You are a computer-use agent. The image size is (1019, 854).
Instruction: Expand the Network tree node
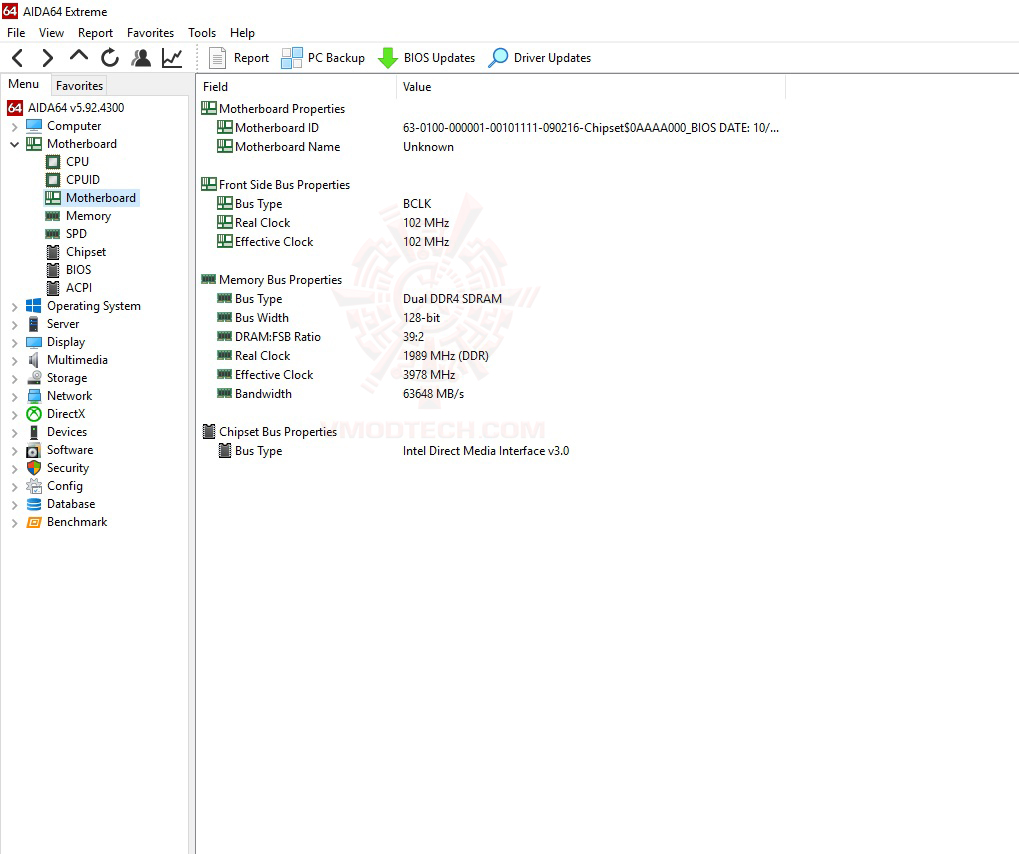pos(14,396)
